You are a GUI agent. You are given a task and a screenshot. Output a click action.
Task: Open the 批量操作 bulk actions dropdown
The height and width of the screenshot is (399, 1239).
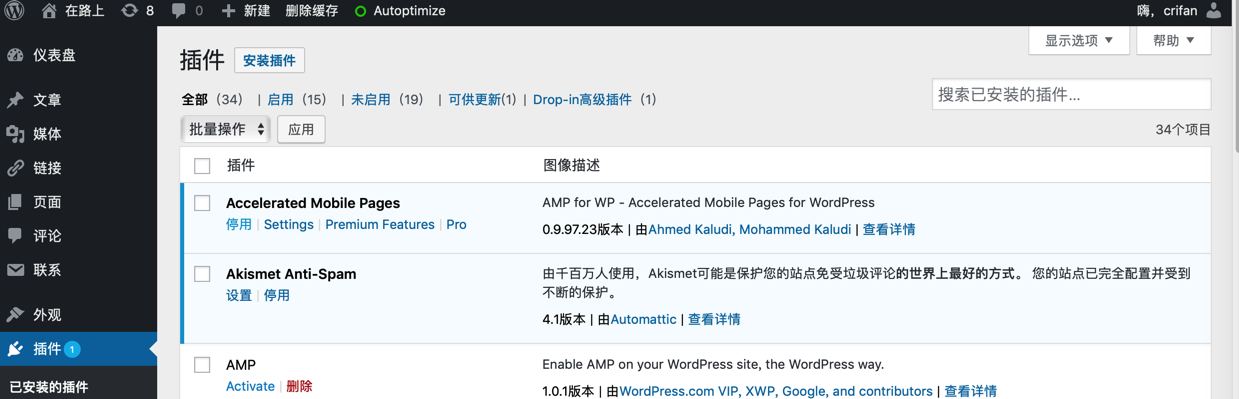[x=226, y=129]
